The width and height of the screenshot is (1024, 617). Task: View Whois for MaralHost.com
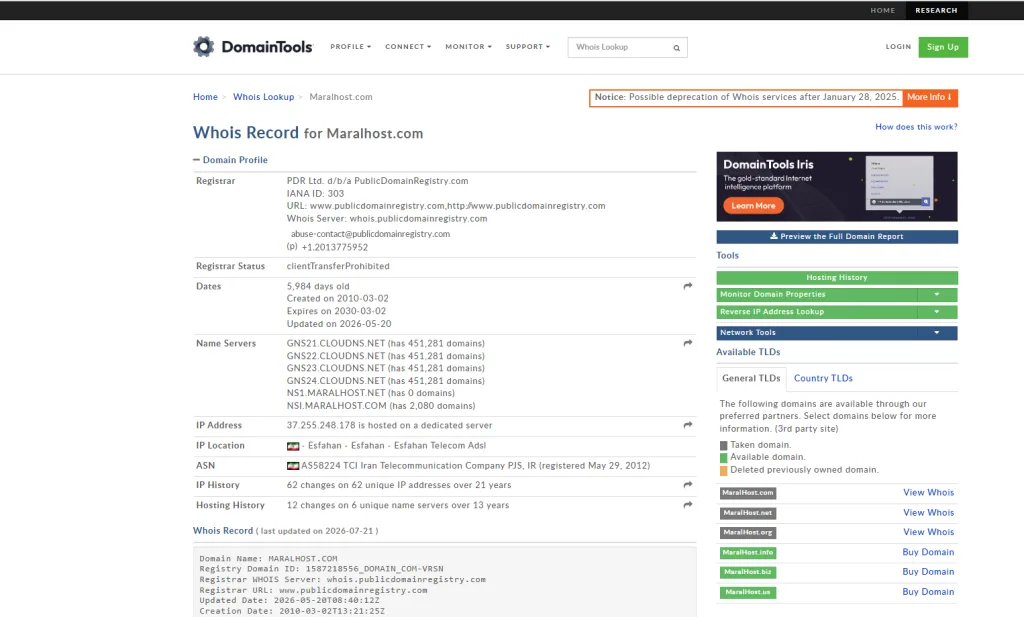tap(928, 493)
